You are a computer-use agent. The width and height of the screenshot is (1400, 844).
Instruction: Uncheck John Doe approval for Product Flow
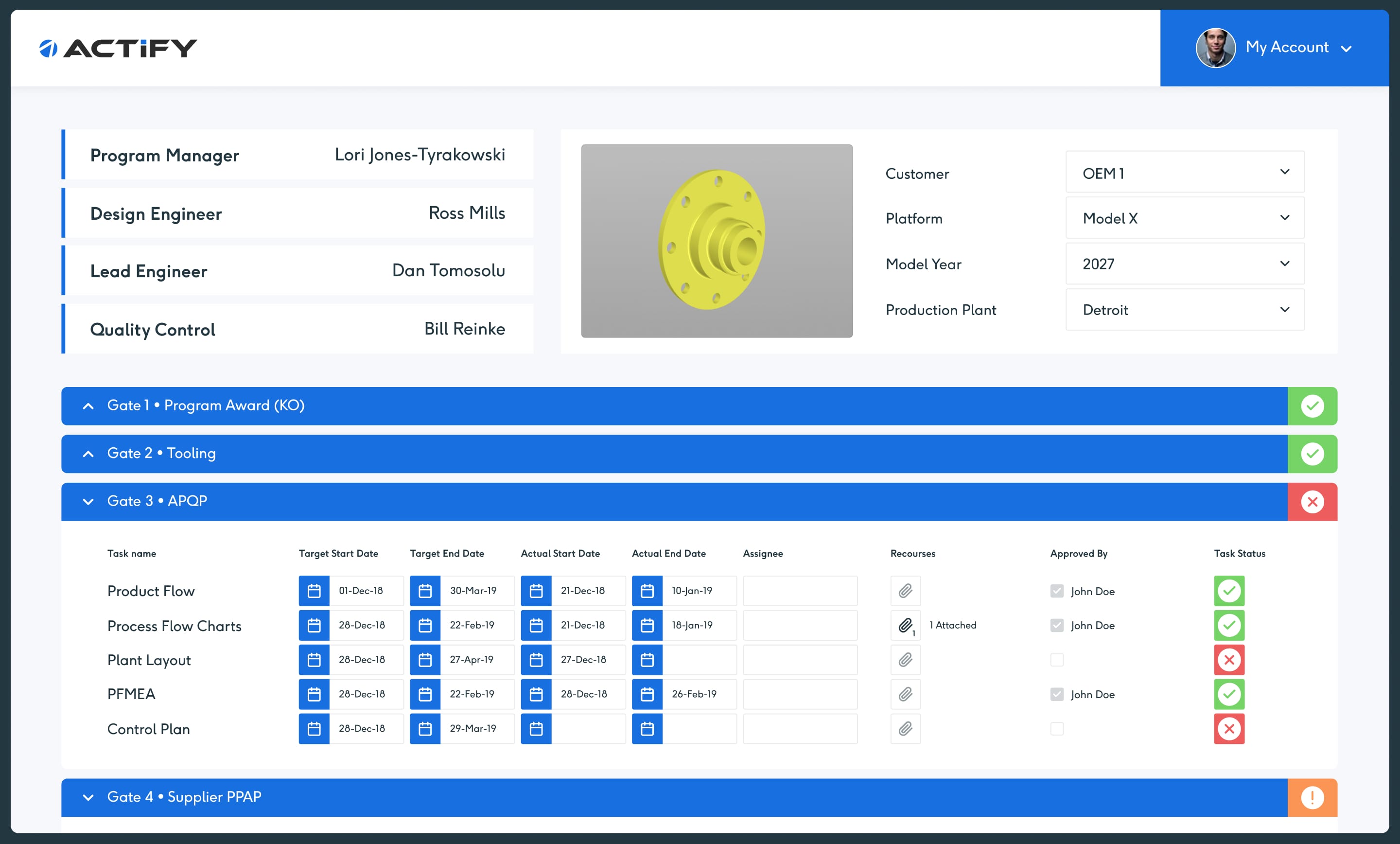(1056, 591)
